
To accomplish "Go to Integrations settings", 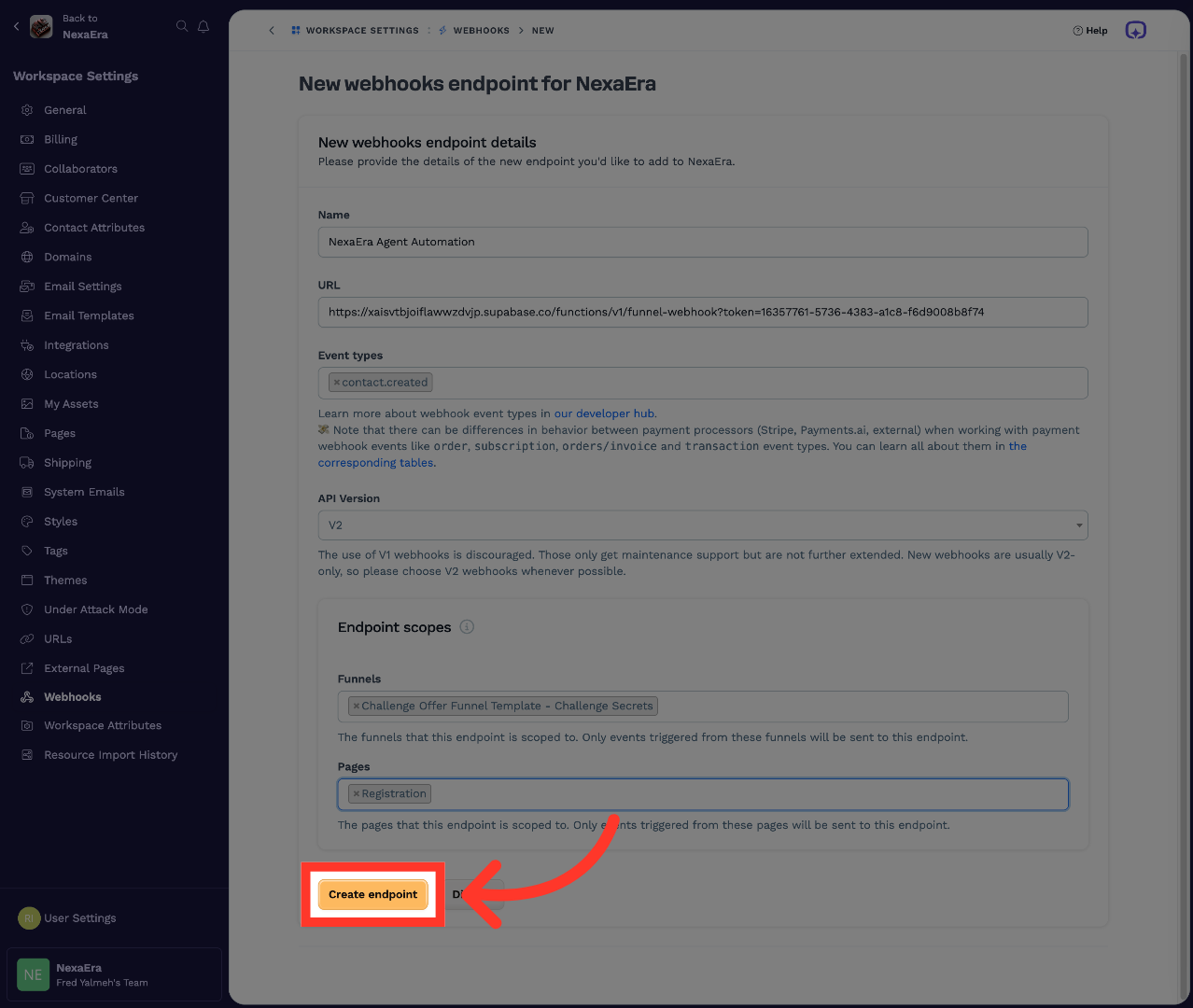I will (x=77, y=345).
